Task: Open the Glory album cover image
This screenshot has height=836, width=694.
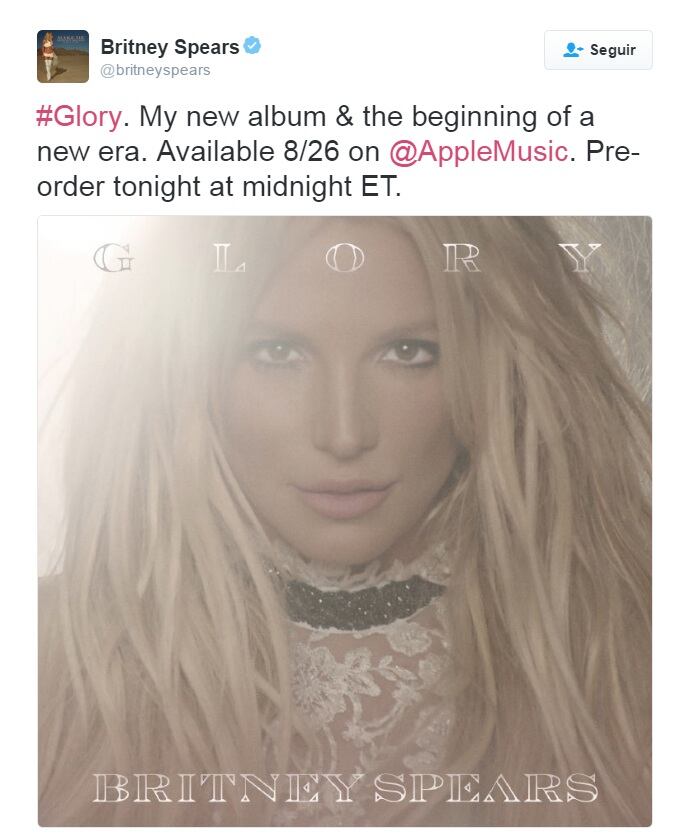Action: click(x=345, y=521)
